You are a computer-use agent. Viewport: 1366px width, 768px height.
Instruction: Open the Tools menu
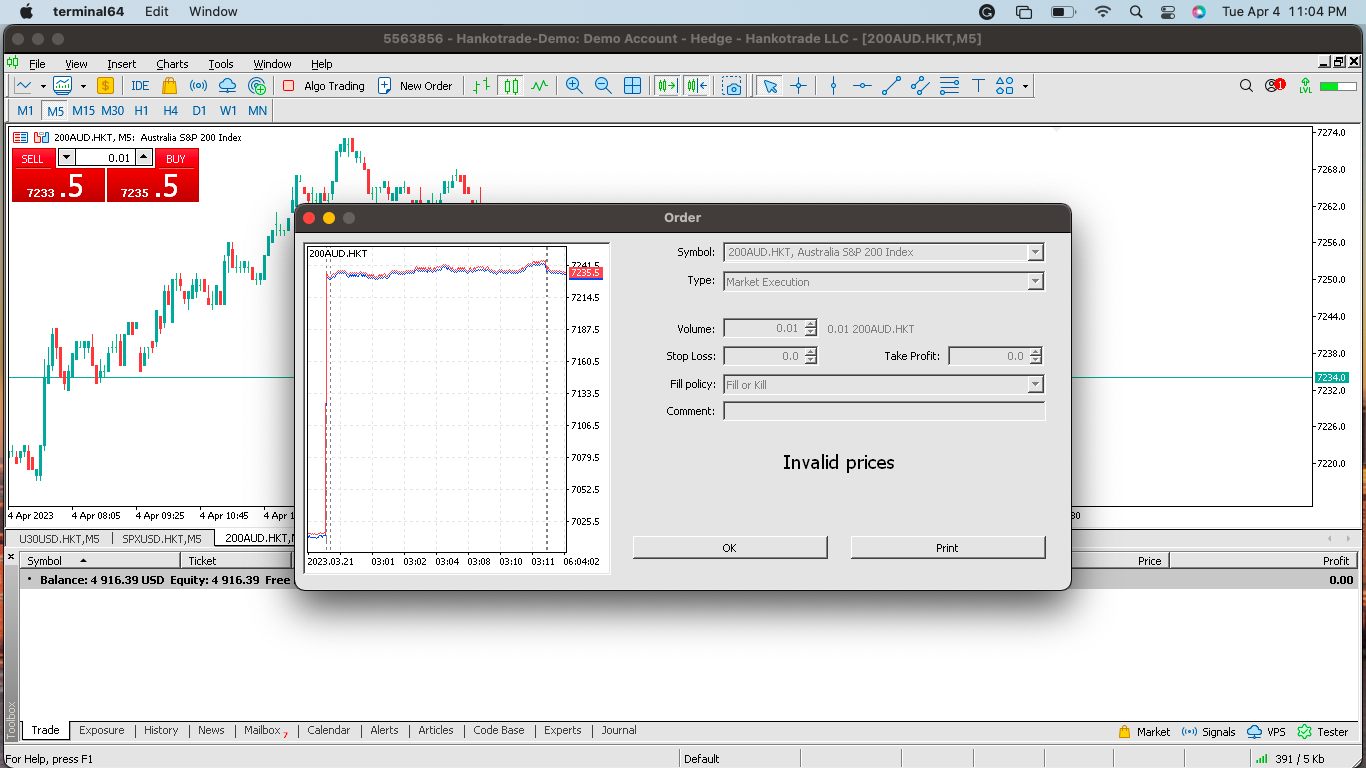[x=221, y=64]
